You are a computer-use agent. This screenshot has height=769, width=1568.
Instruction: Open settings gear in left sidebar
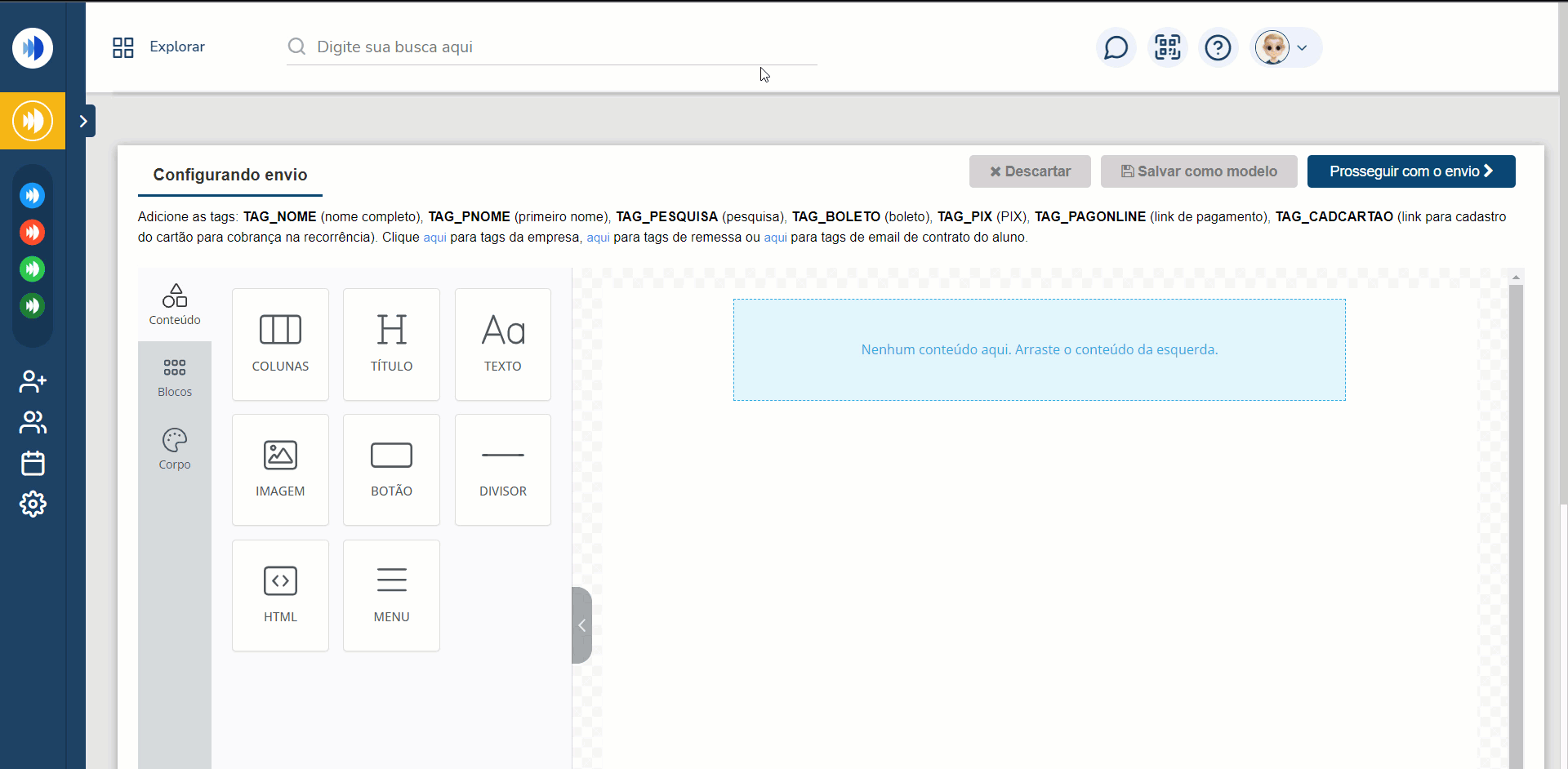[x=33, y=504]
